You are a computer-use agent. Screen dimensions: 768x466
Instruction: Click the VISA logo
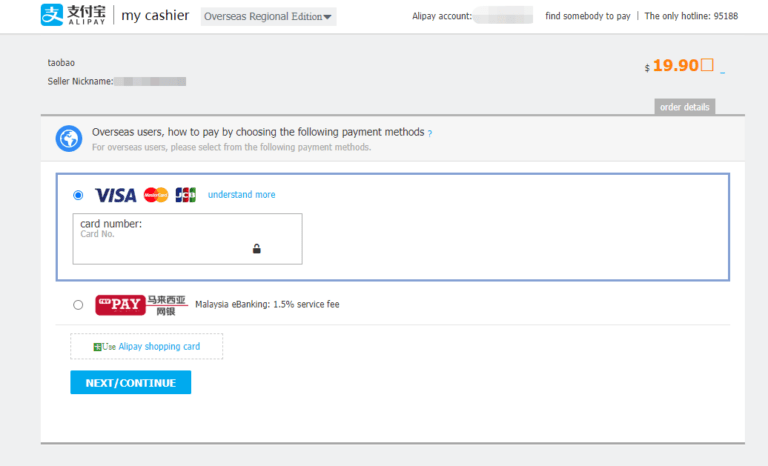(116, 195)
